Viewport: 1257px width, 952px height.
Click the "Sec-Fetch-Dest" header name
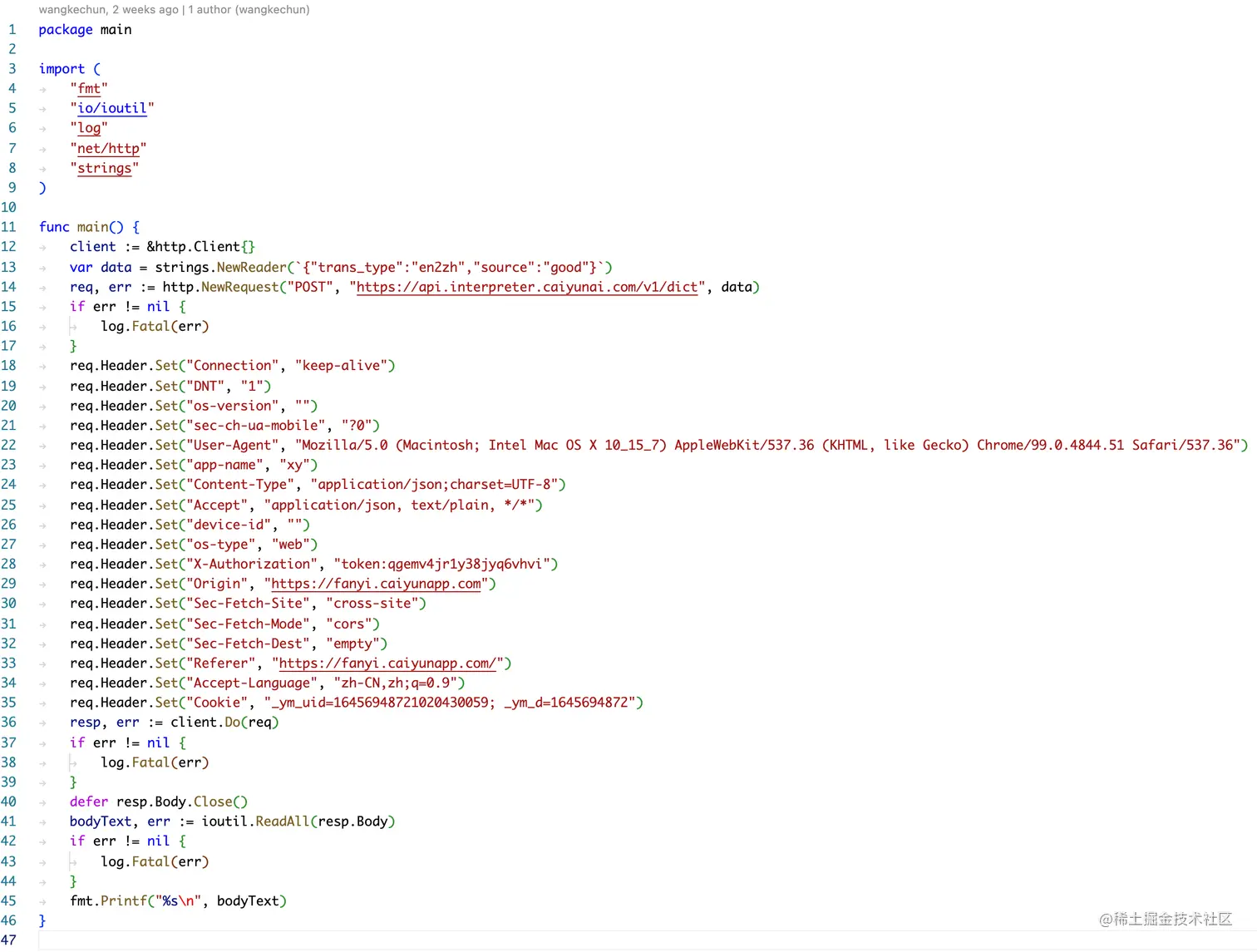point(248,644)
